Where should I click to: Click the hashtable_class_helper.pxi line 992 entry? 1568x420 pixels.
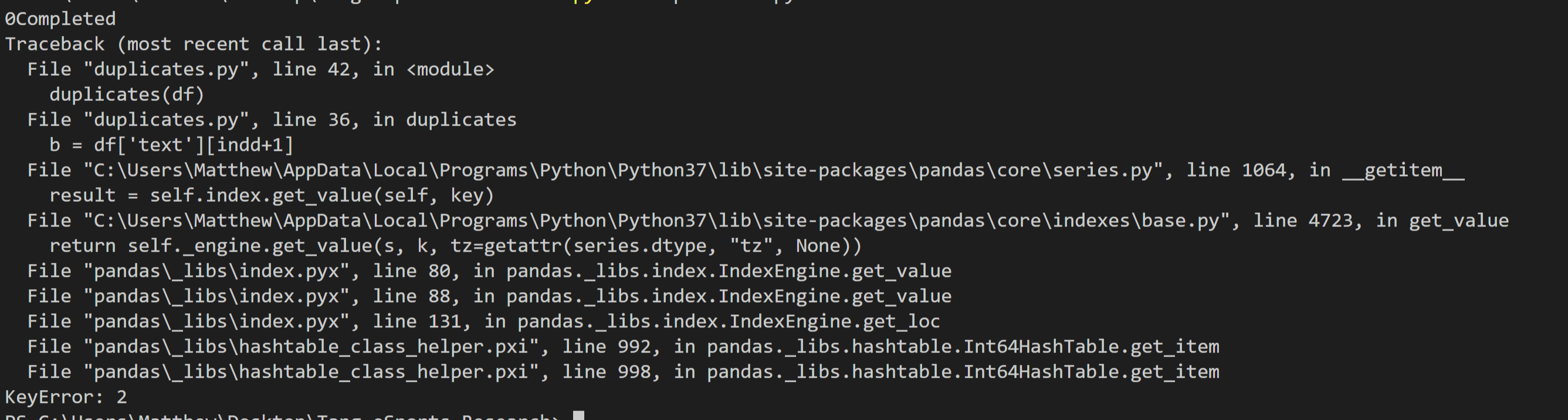tap(624, 347)
